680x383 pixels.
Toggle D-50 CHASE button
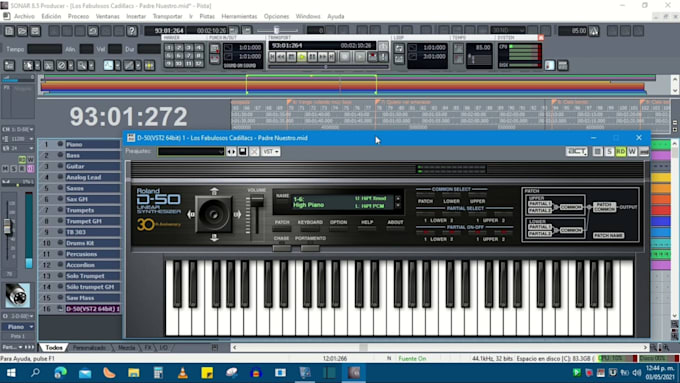click(282, 248)
